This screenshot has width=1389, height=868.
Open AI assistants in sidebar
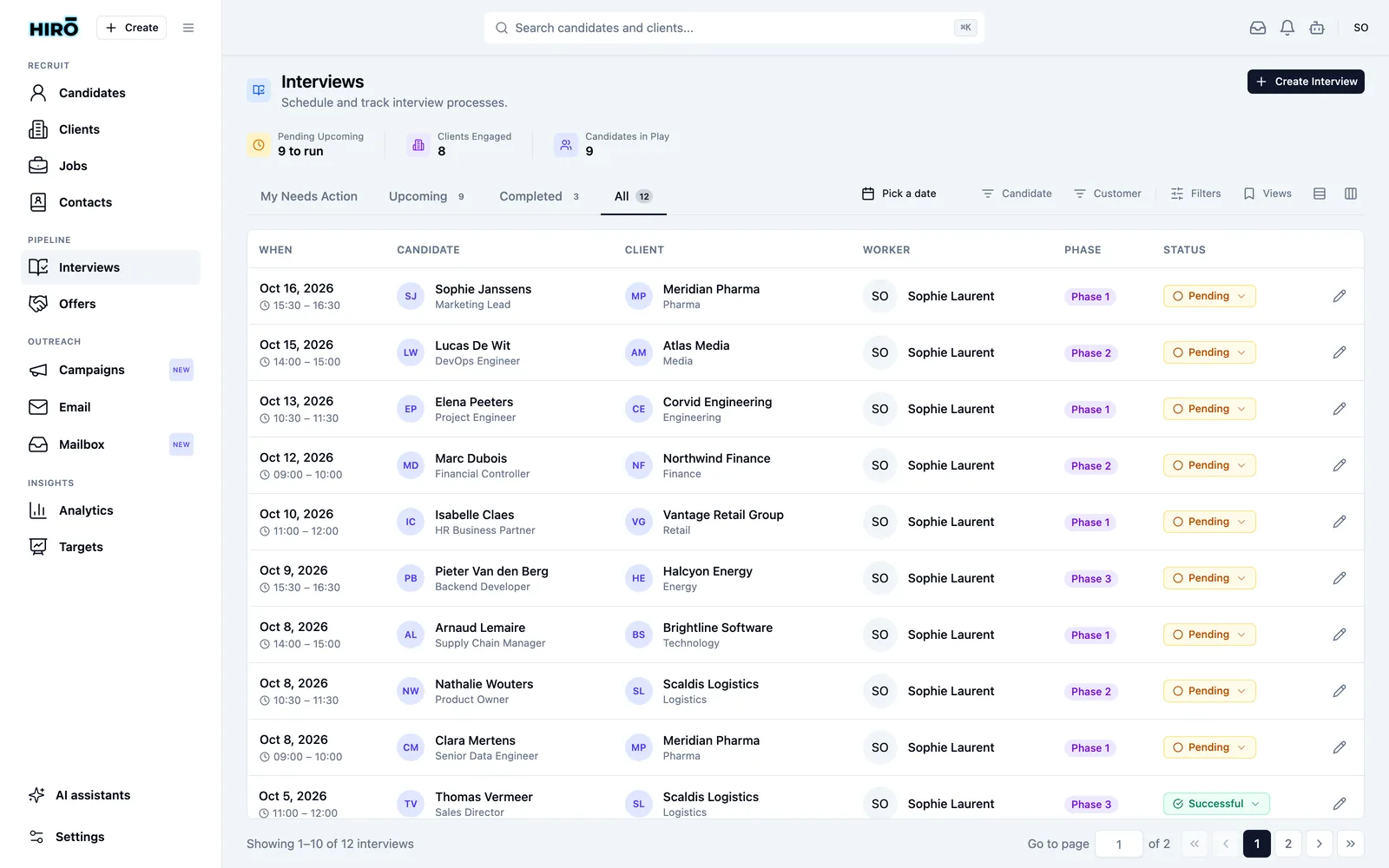click(110, 795)
